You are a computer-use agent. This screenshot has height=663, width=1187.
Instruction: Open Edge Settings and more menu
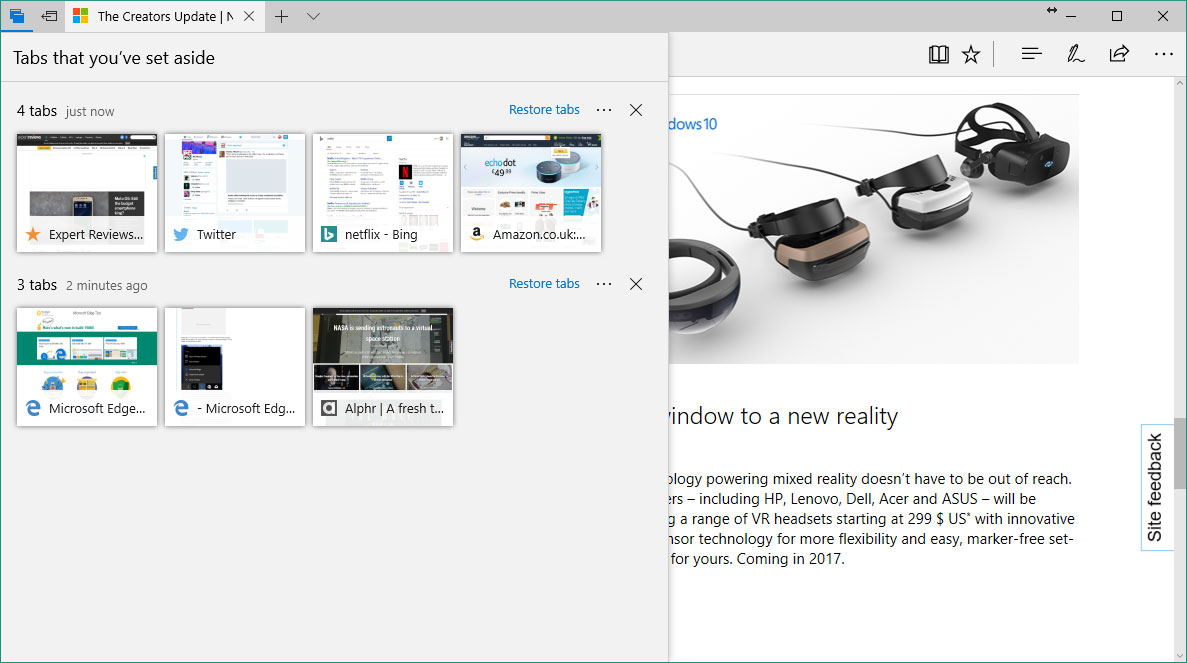pos(1164,54)
